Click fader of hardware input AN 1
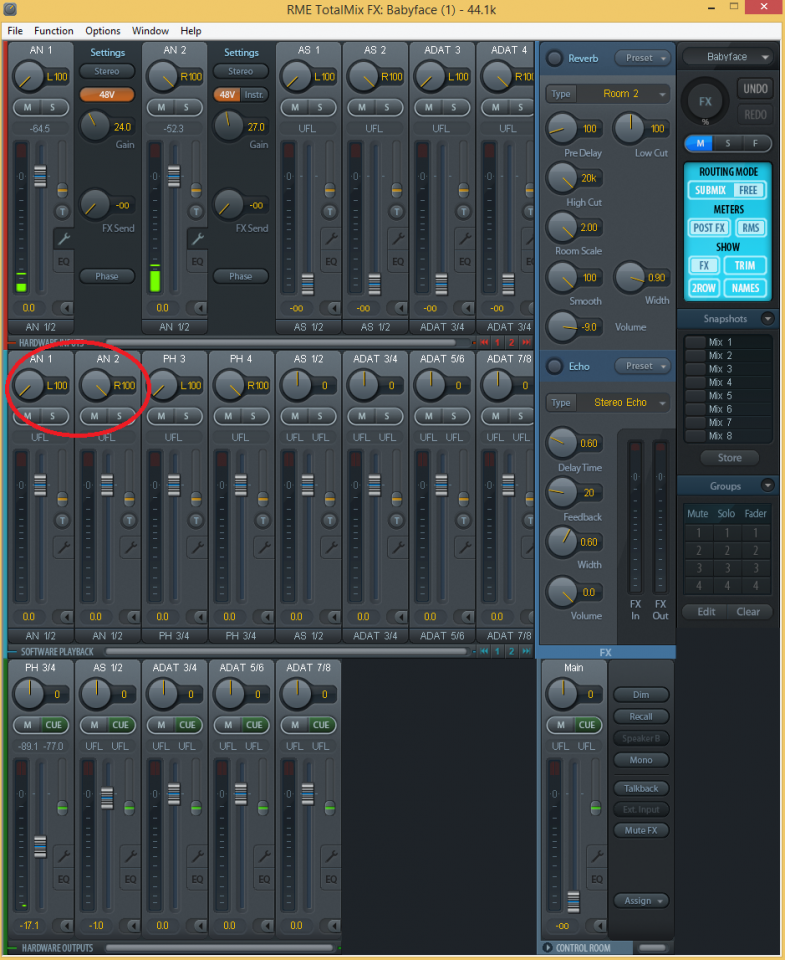The width and height of the screenshot is (785, 960). pyautogui.click(x=40, y=176)
